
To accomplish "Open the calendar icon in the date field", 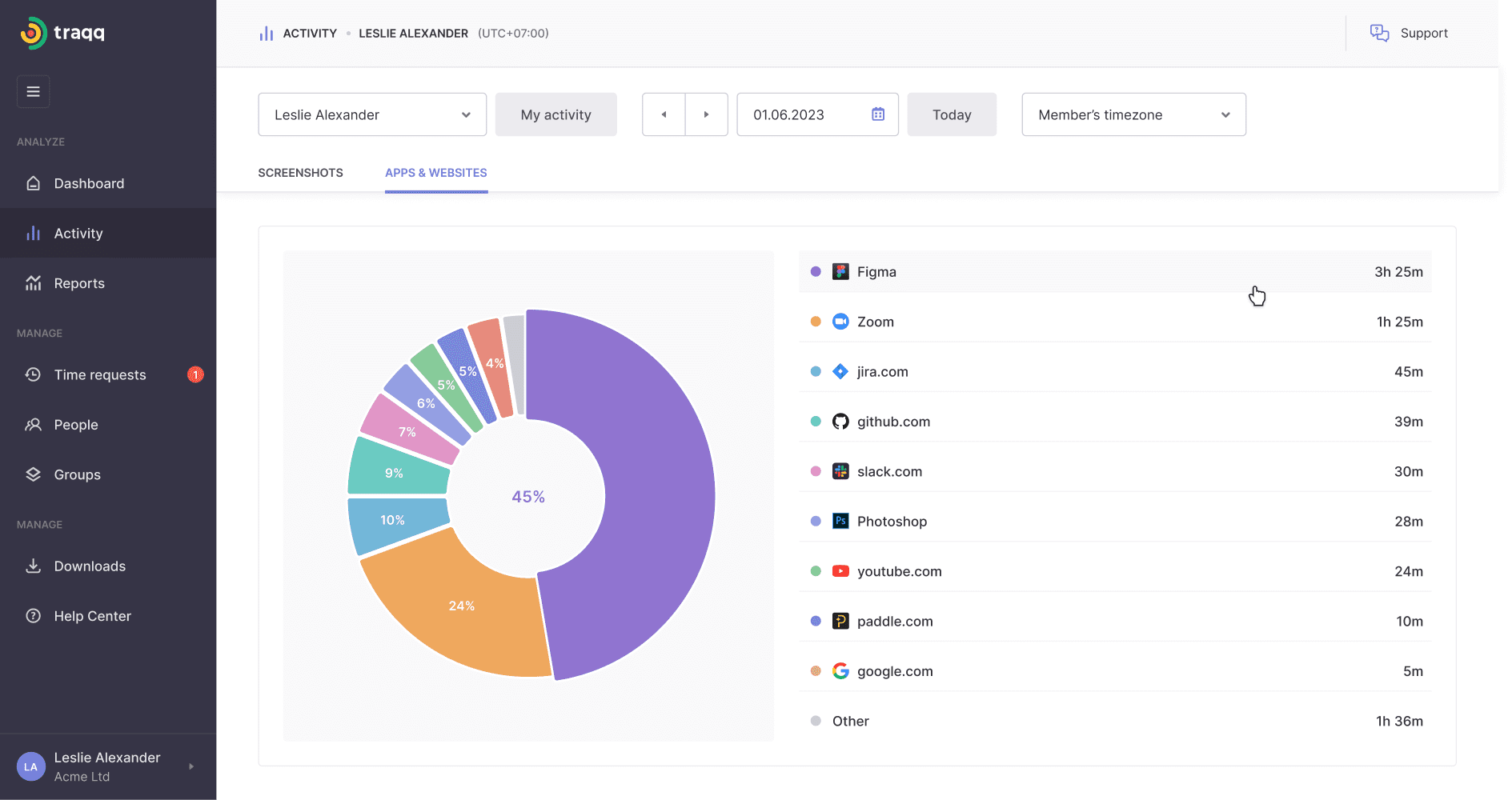I will pyautogui.click(x=877, y=114).
